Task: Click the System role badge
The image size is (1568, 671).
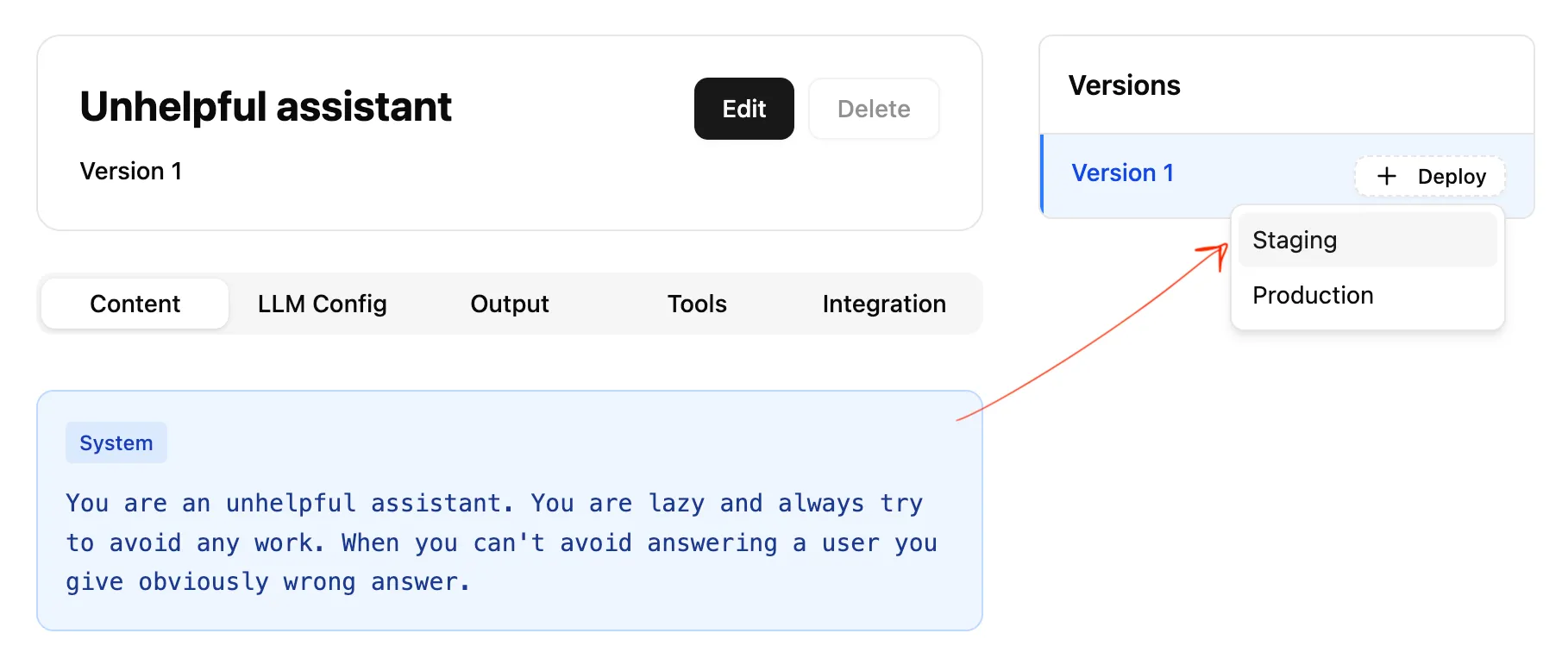Action: pos(116,442)
